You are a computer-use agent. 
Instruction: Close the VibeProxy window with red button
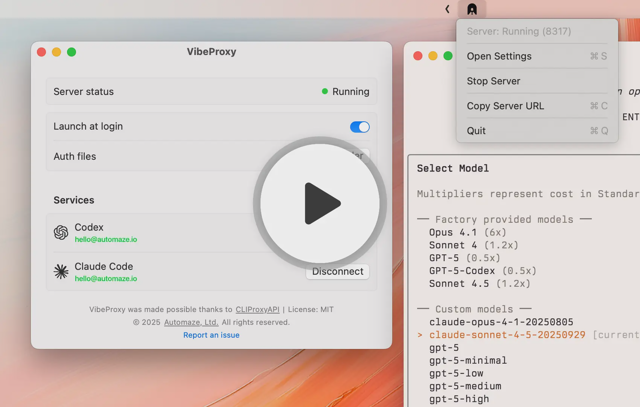click(41, 52)
